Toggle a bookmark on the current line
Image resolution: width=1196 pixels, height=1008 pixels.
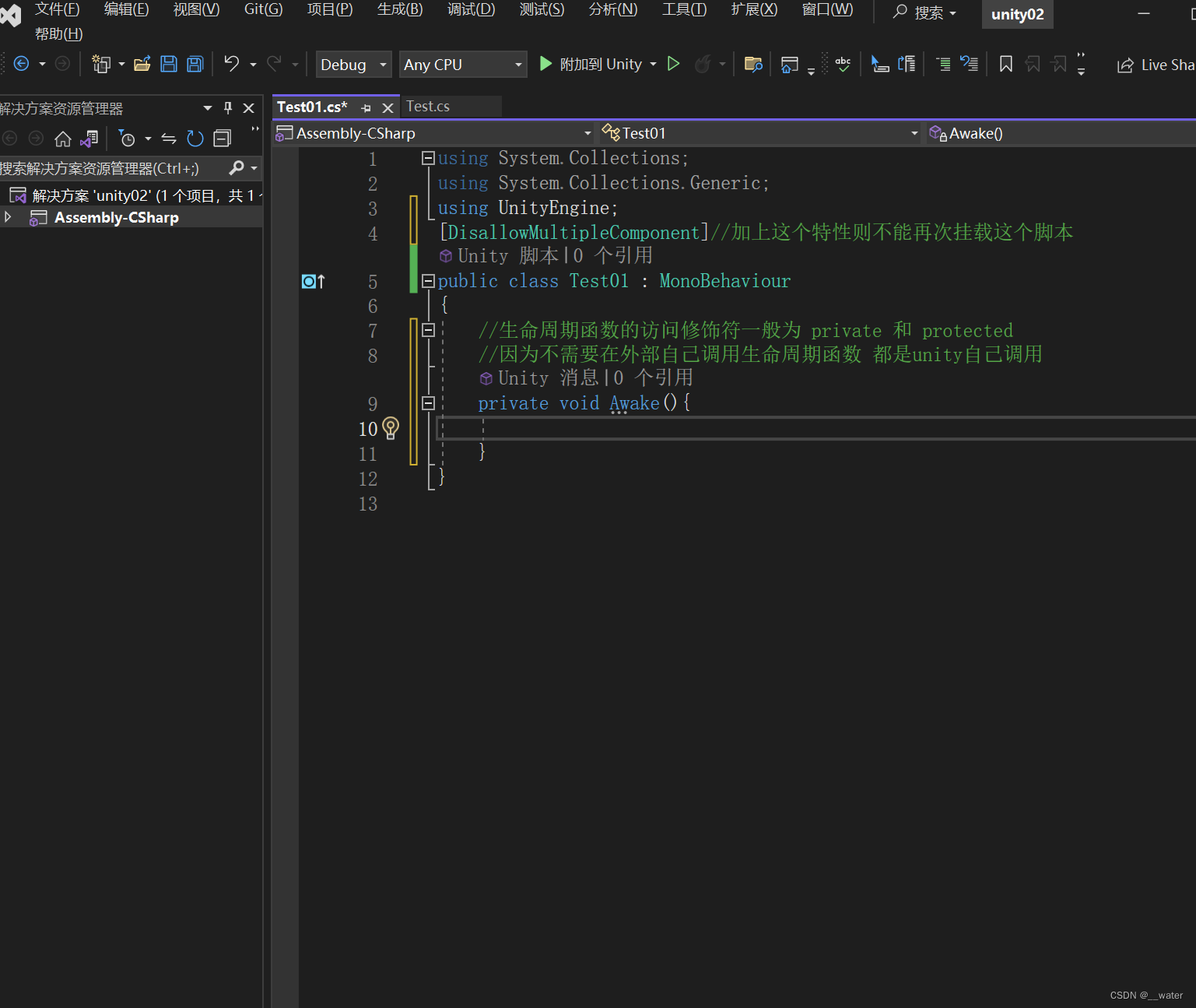1005,64
